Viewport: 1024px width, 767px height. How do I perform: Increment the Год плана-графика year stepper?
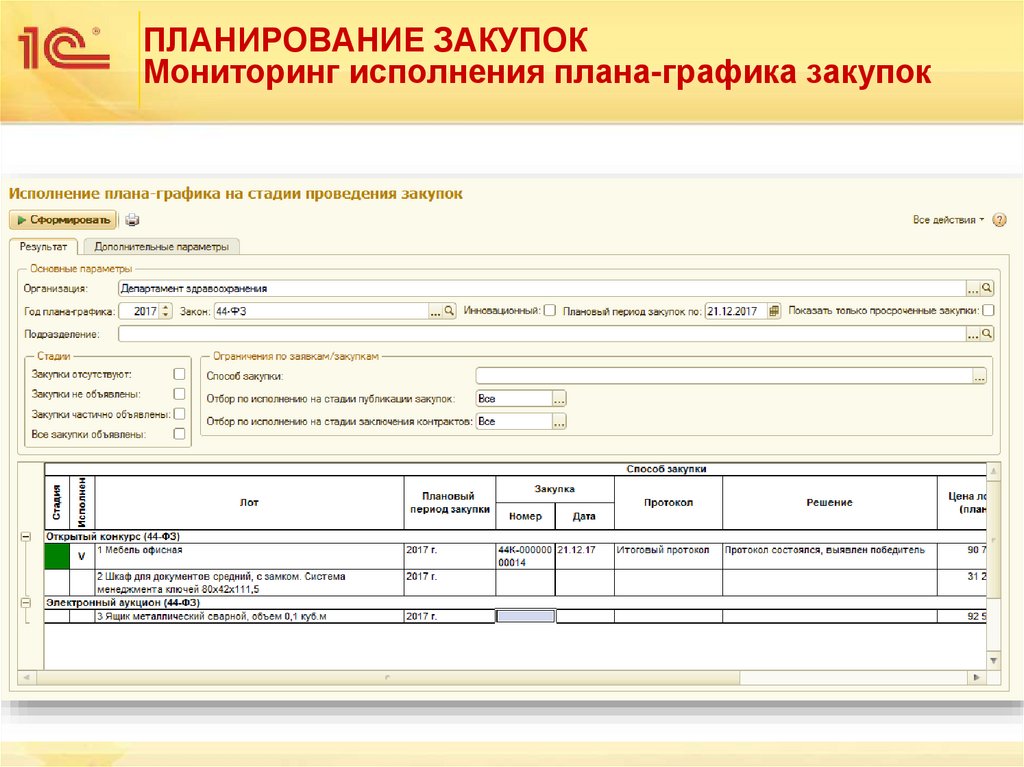(163, 307)
